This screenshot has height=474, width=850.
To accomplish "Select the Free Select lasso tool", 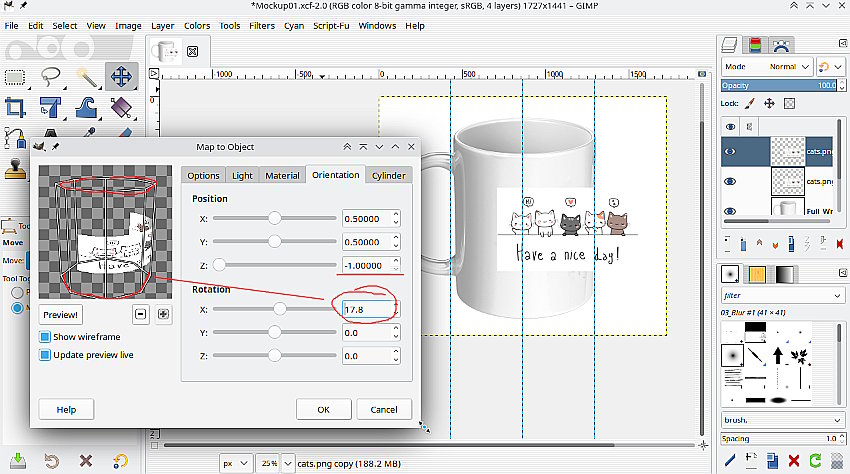I will [52, 77].
